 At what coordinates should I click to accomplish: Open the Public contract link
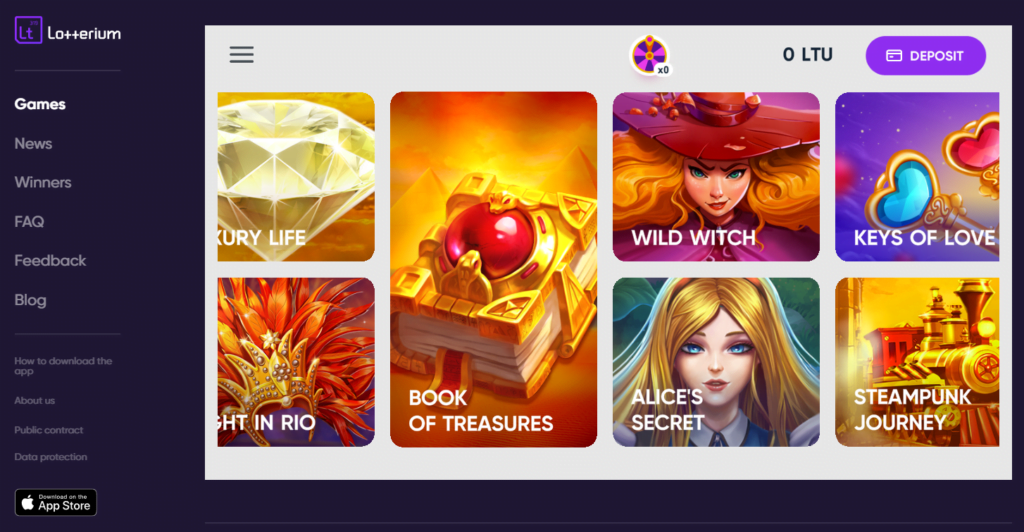click(49, 430)
